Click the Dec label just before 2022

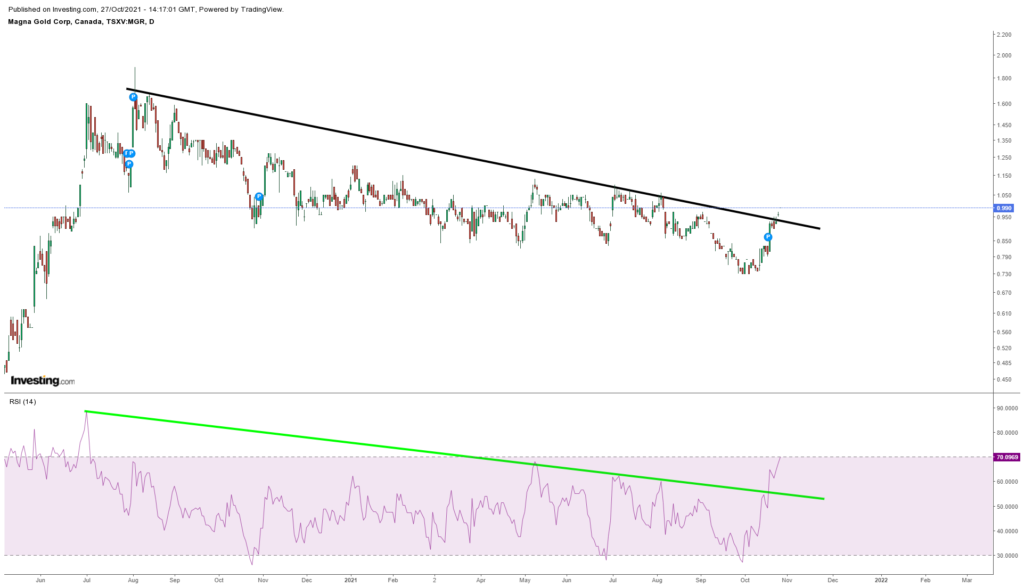pyautogui.click(x=833, y=579)
